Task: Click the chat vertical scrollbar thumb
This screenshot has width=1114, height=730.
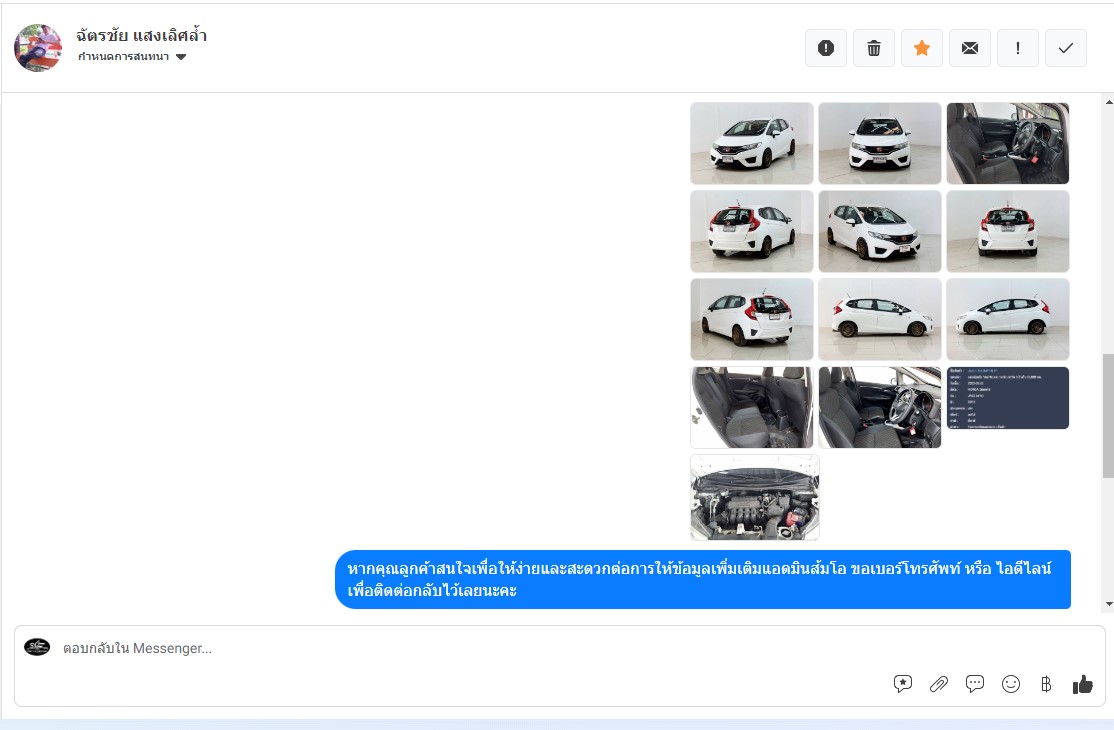Action: coord(1108,415)
